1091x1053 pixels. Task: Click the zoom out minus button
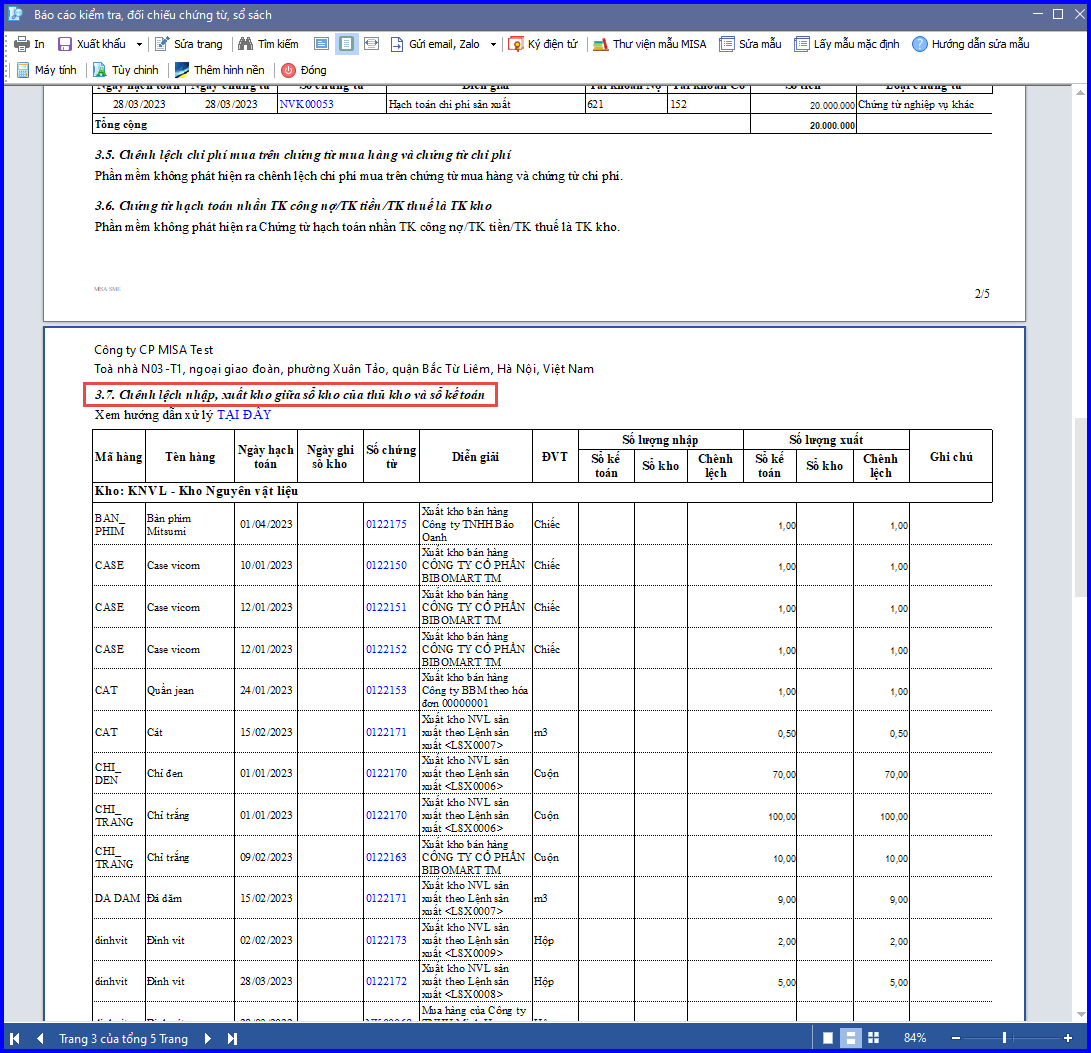coord(956,1038)
